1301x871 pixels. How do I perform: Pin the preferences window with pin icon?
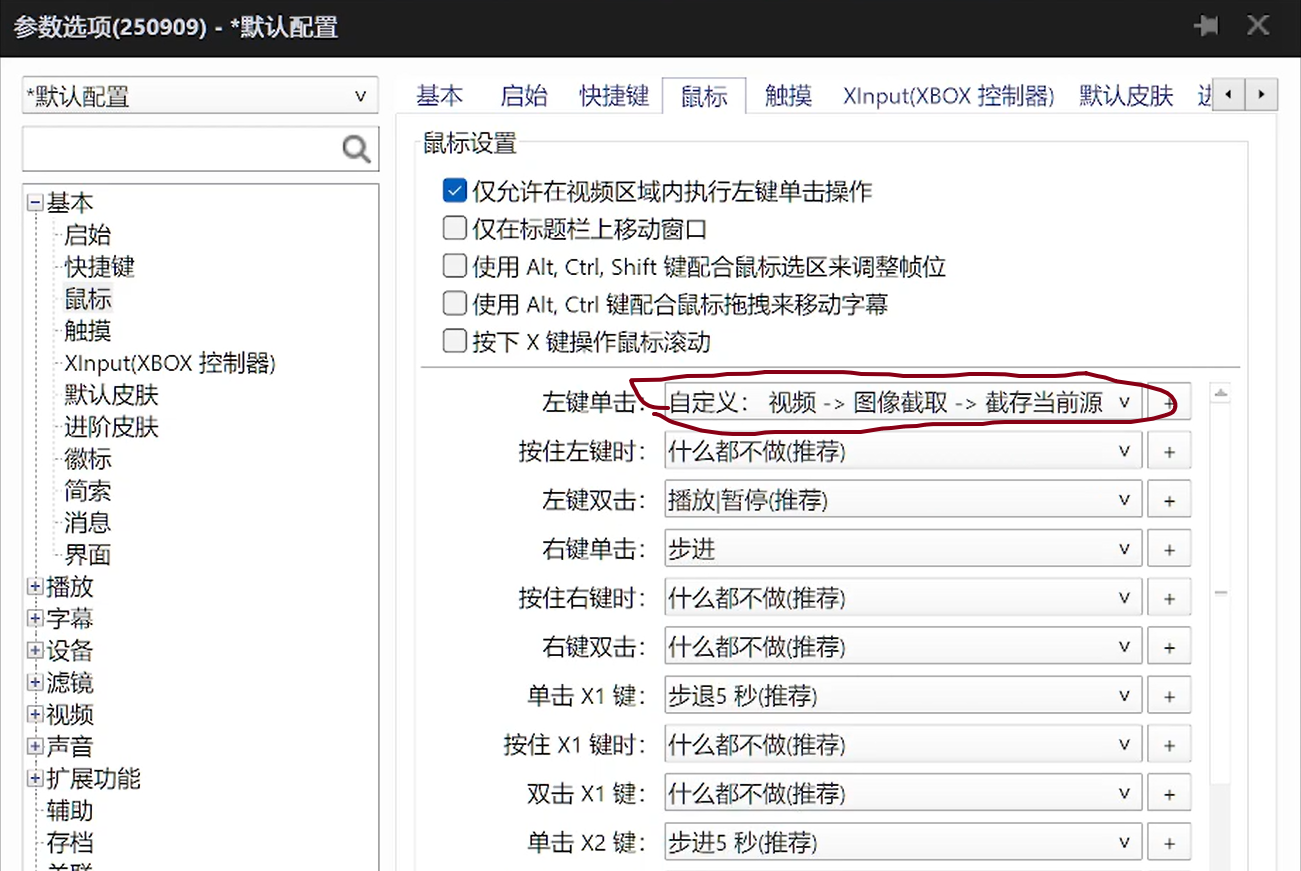(1207, 26)
